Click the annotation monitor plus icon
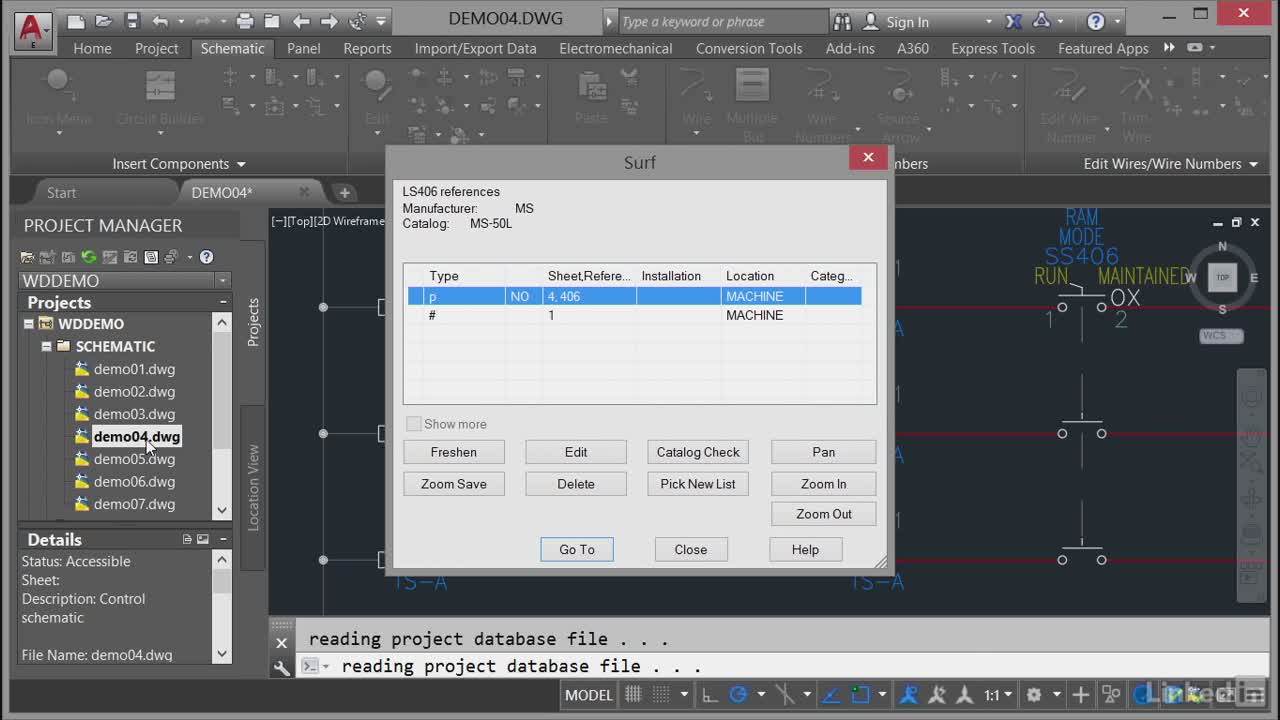Viewport: 1280px width, 720px height. click(x=1081, y=695)
